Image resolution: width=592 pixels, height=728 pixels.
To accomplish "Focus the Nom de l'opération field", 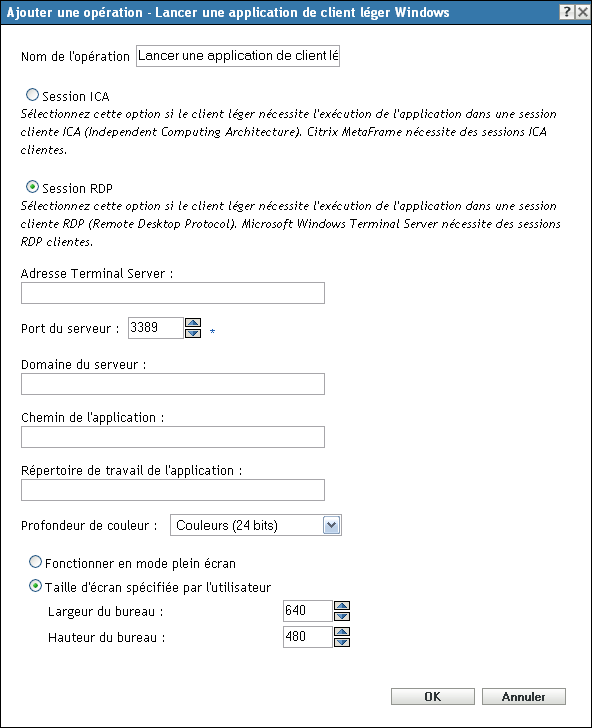I will 238,56.
